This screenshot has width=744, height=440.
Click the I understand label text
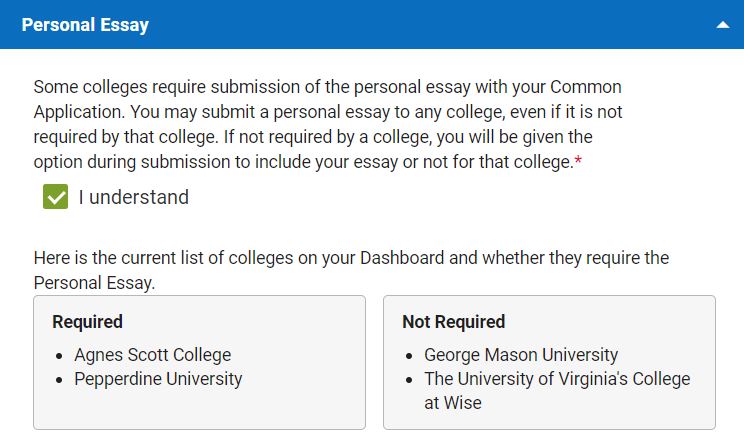coord(133,197)
